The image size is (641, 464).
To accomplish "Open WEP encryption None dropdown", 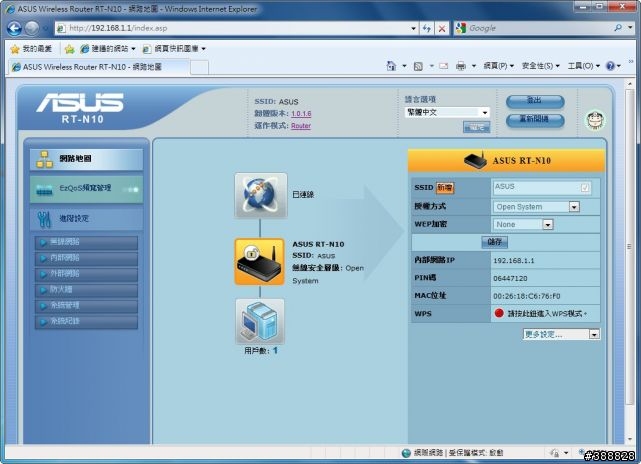I will click(x=523, y=224).
